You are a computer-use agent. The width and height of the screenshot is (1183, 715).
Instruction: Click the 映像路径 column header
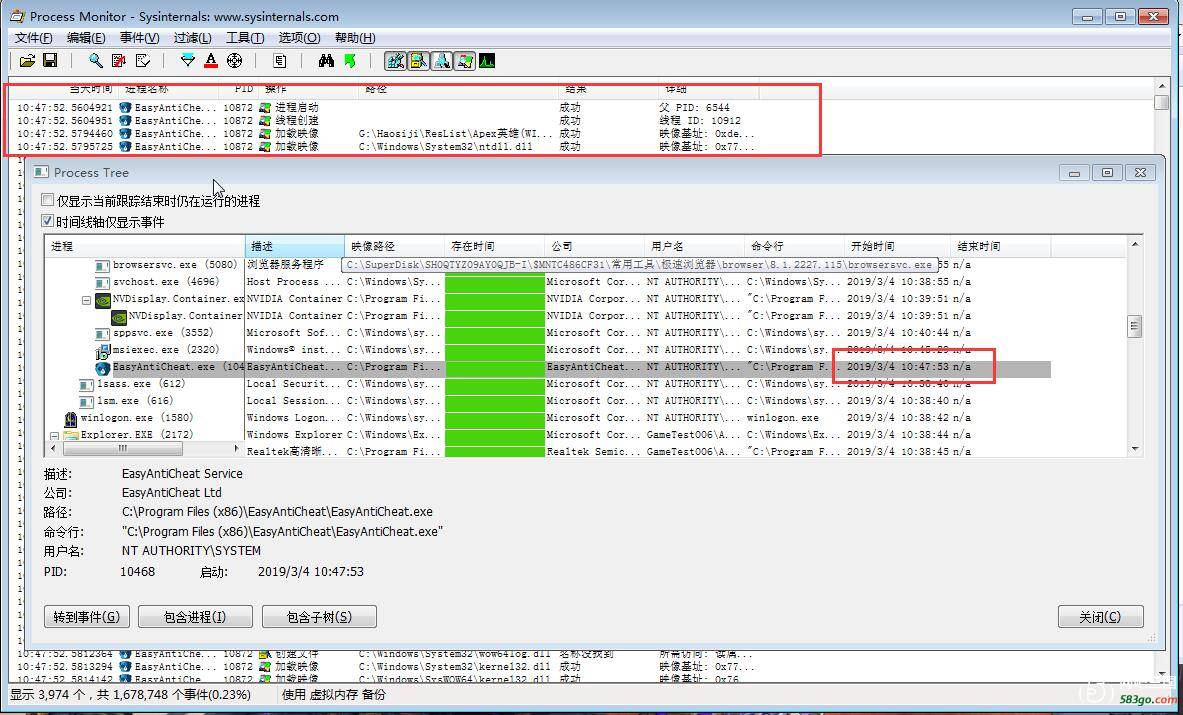(395, 246)
